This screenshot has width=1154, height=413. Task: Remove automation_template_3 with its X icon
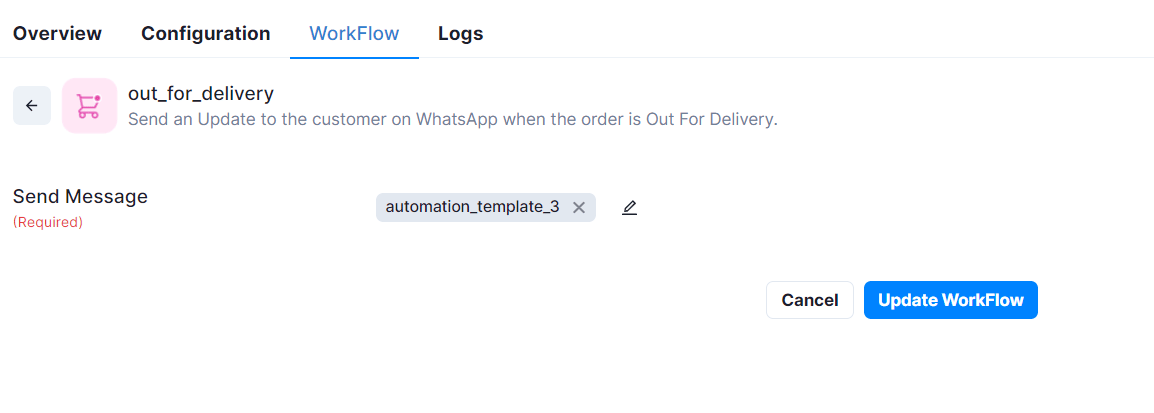(x=578, y=208)
